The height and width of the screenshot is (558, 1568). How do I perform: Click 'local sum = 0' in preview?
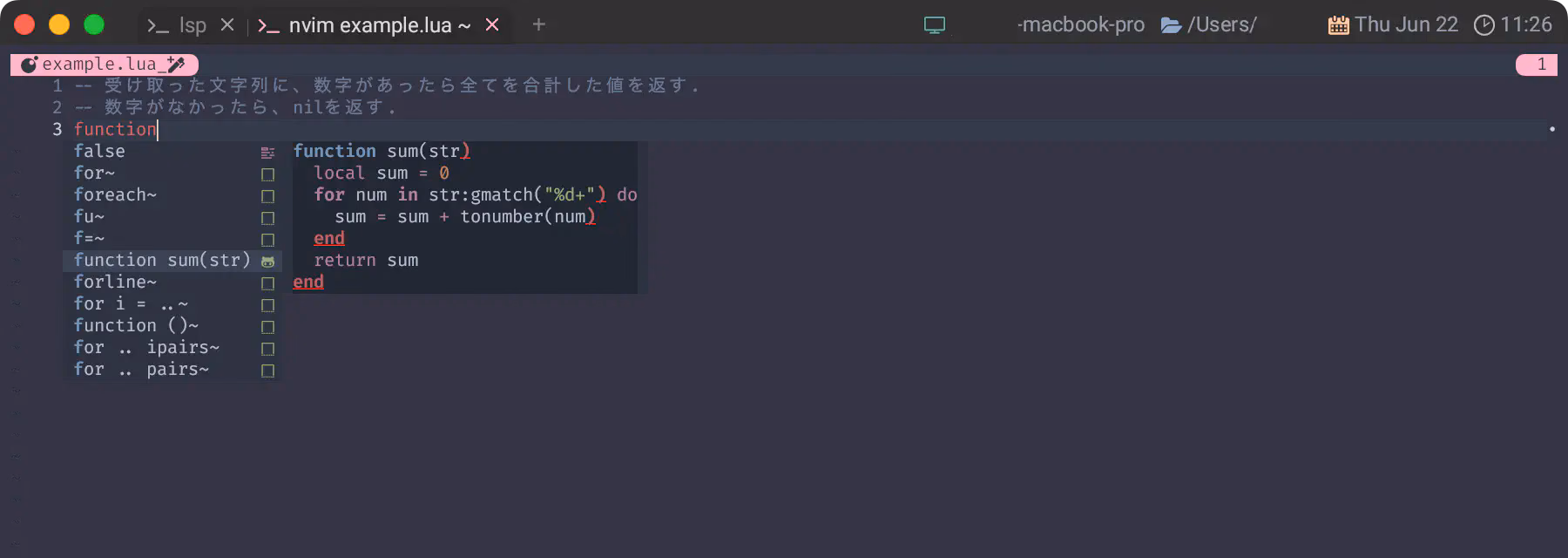382,173
